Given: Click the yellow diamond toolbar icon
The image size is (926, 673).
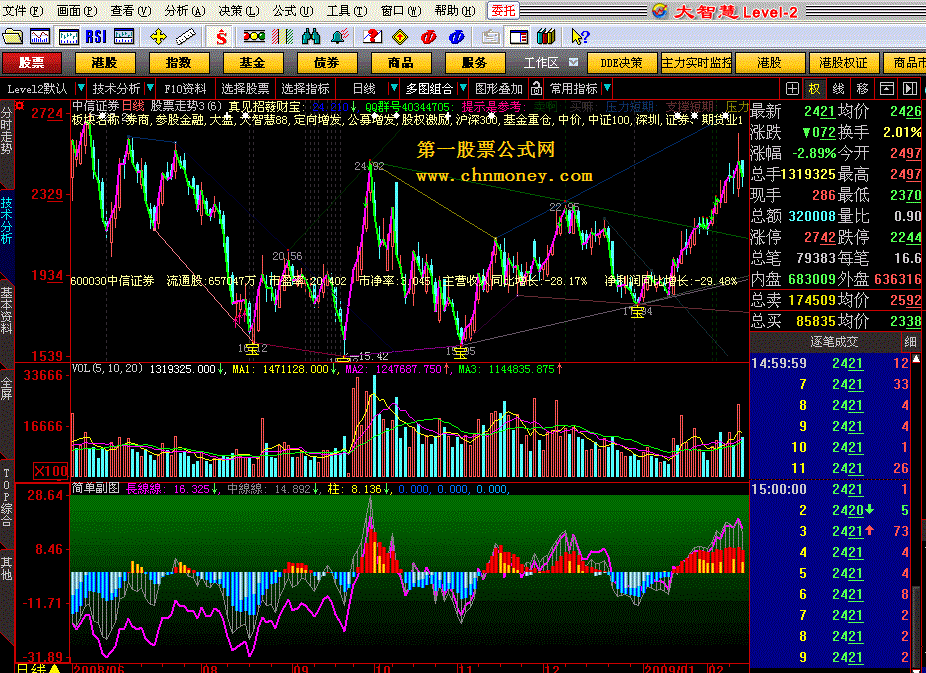Looking at the screenshot, I should [x=400, y=37].
